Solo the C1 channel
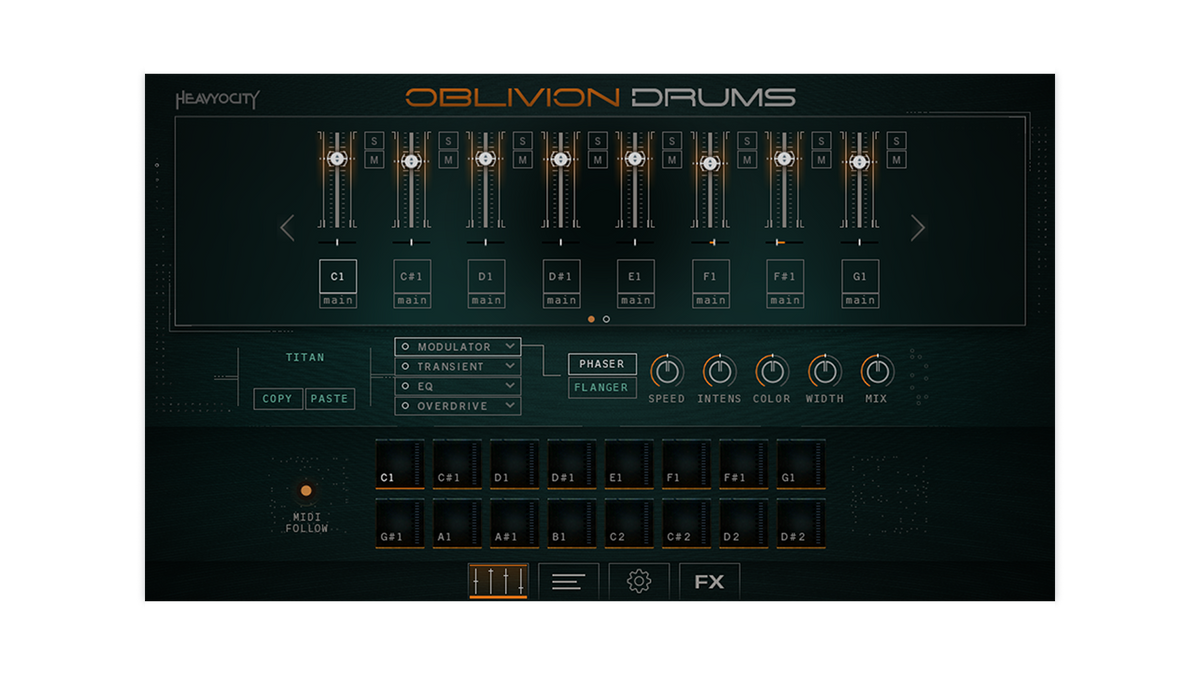 (373, 141)
